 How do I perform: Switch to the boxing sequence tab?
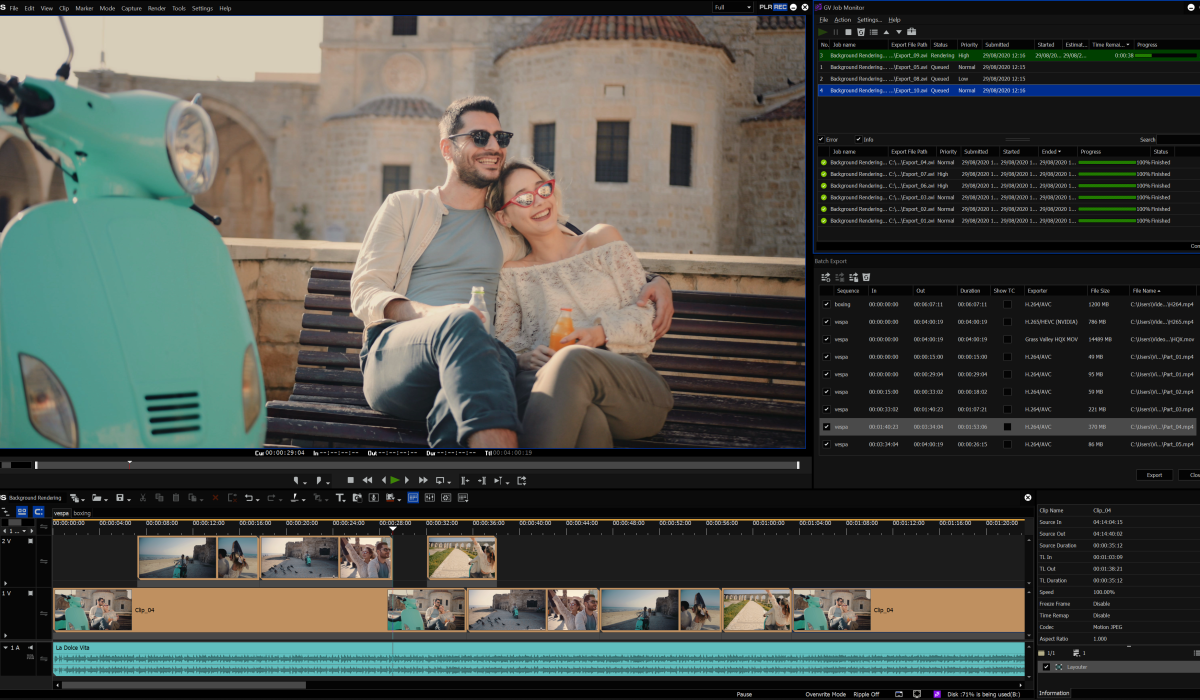click(x=82, y=513)
